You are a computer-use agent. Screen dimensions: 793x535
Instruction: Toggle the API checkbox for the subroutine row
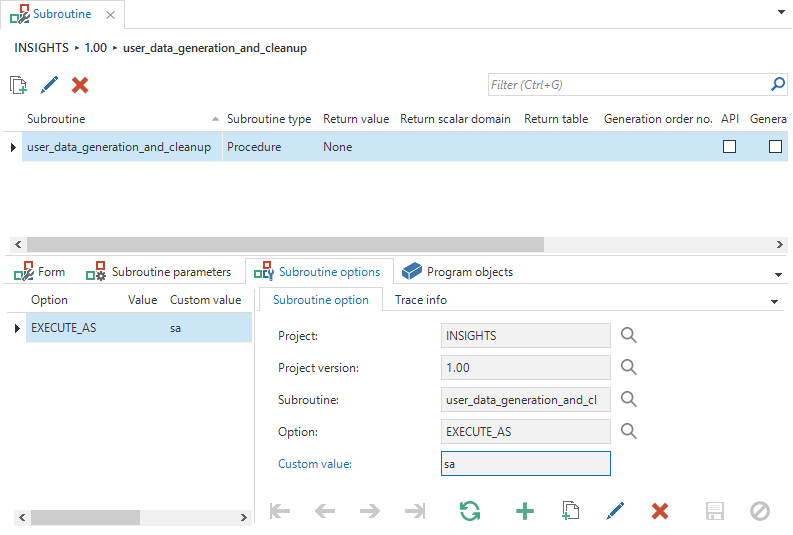pos(729,147)
